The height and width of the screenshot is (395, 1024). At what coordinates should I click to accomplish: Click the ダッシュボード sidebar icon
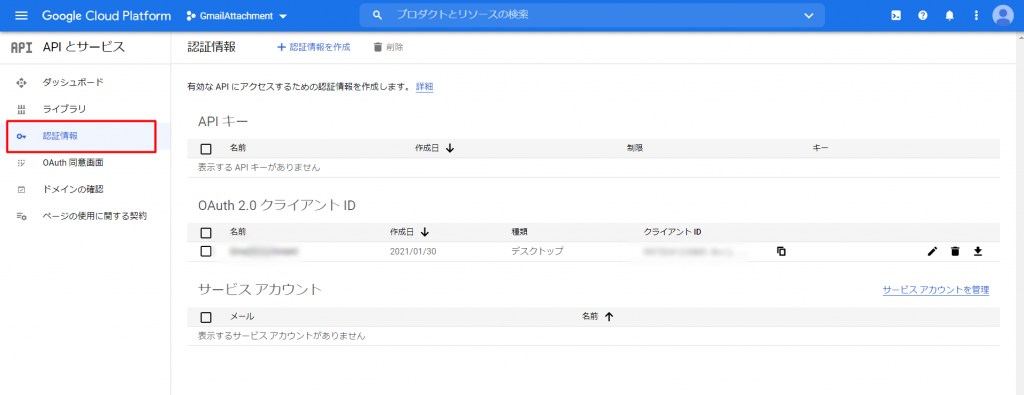click(21, 83)
